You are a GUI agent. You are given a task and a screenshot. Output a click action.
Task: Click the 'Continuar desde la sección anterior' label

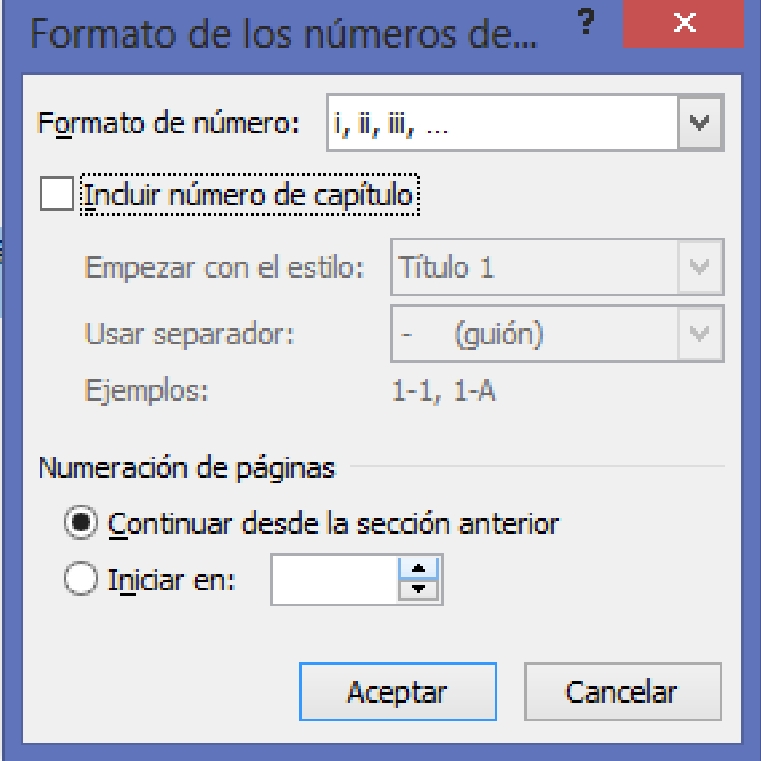point(333,524)
